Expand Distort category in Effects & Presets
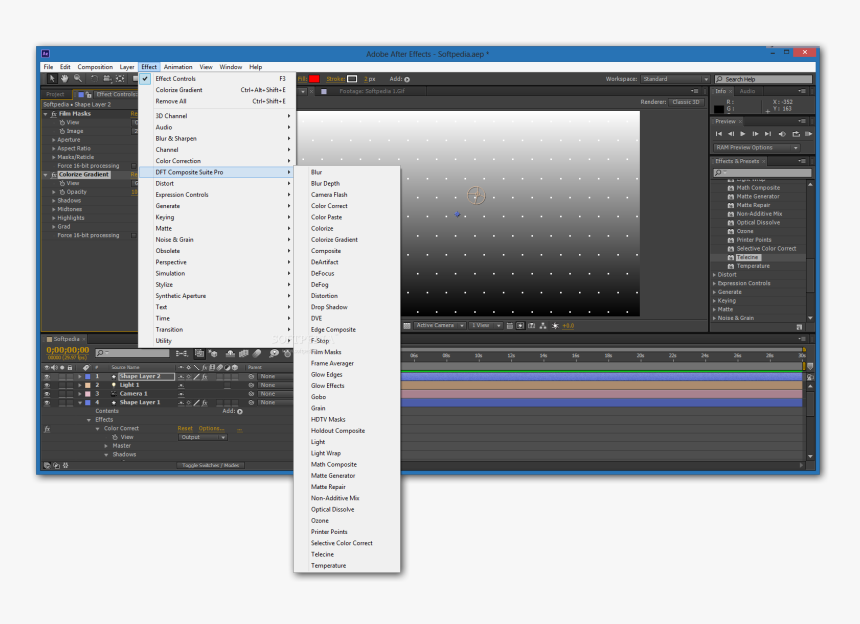 [715, 275]
